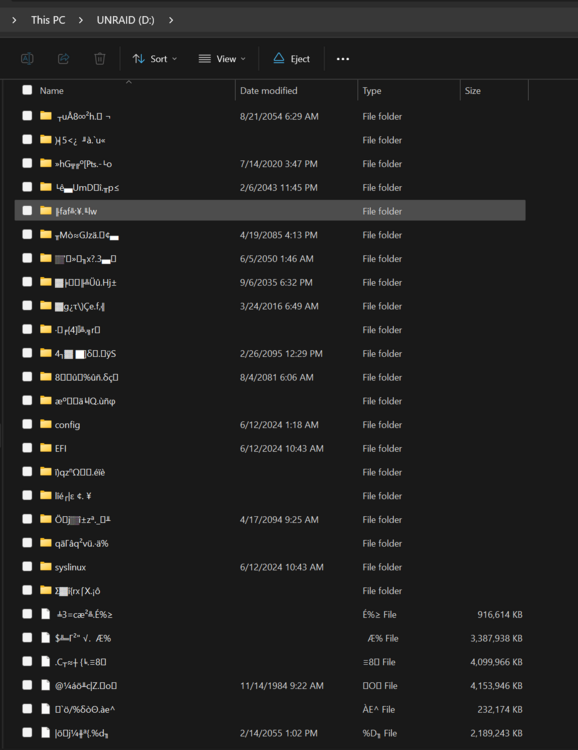578x750 pixels.
Task: Click the syslinux folder name
Action: click(x=70, y=567)
